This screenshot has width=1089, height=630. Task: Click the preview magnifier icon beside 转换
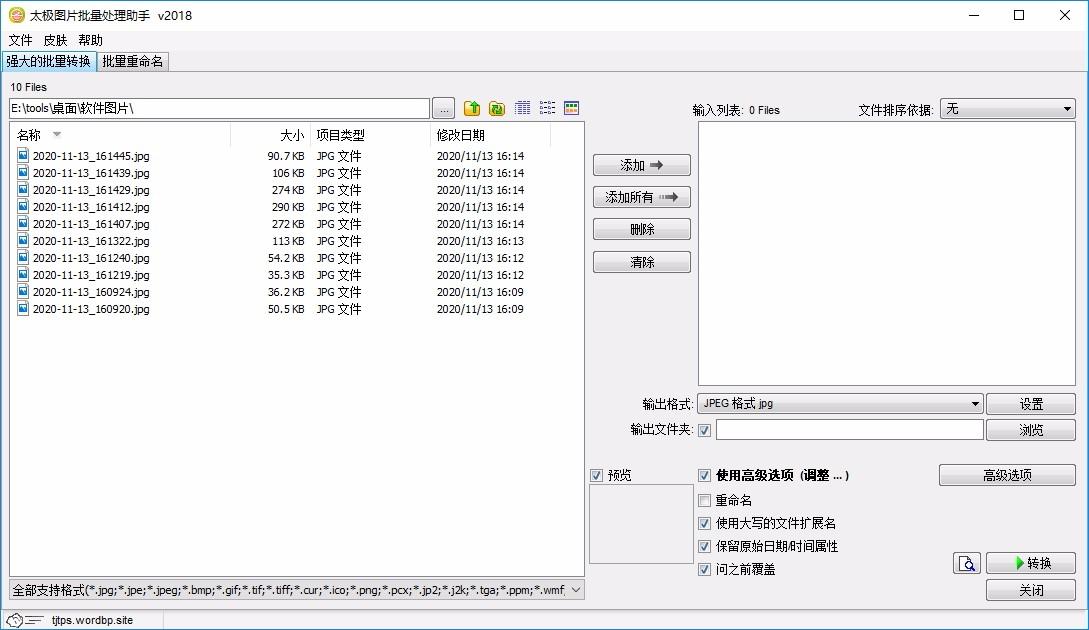(x=966, y=563)
